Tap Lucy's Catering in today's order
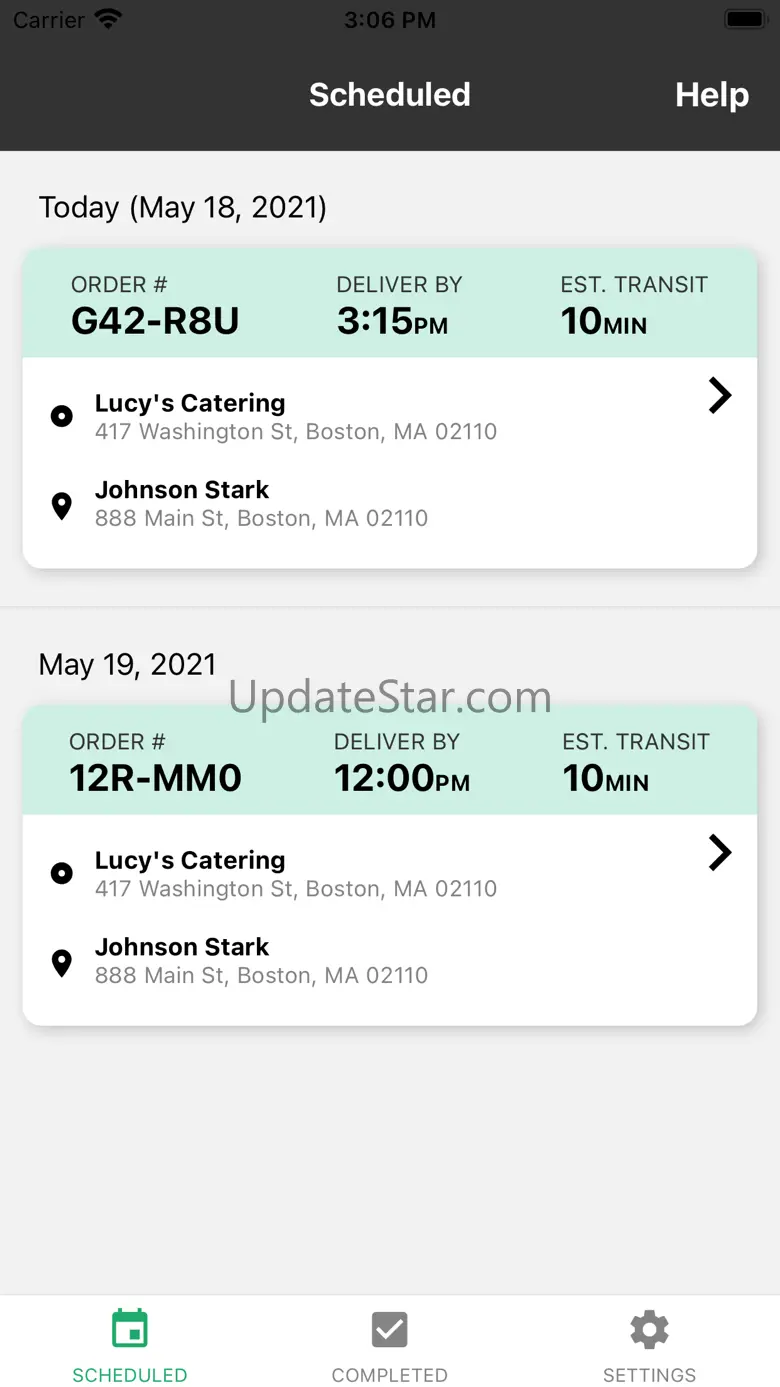 coord(190,403)
